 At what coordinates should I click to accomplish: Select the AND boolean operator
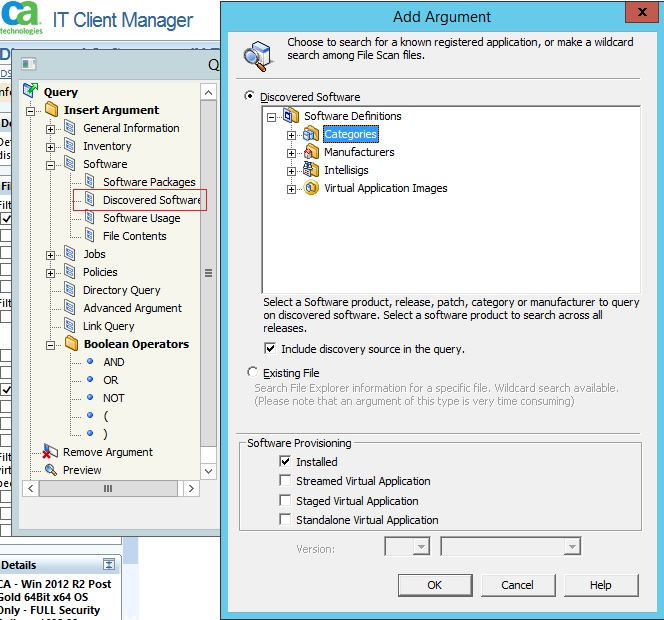click(x=113, y=362)
